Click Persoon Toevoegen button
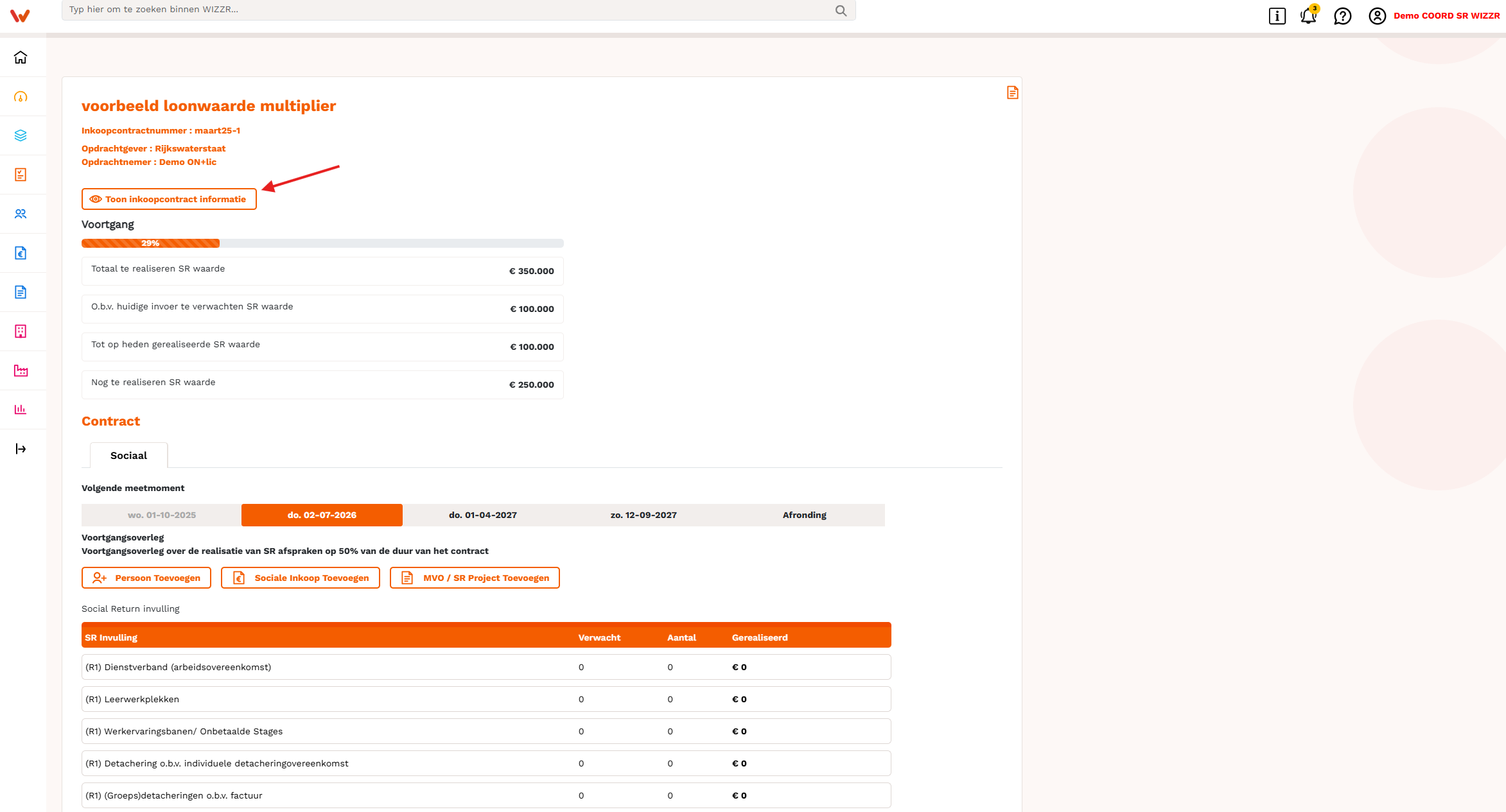 [x=146, y=578]
